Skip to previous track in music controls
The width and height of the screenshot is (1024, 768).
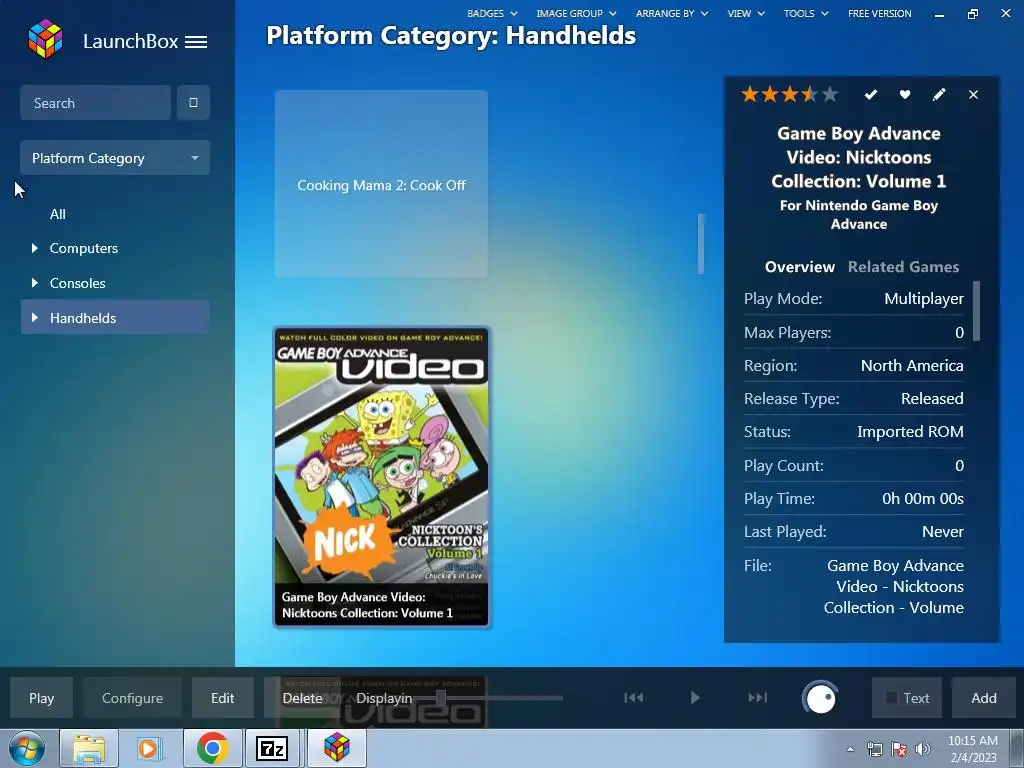[633, 697]
